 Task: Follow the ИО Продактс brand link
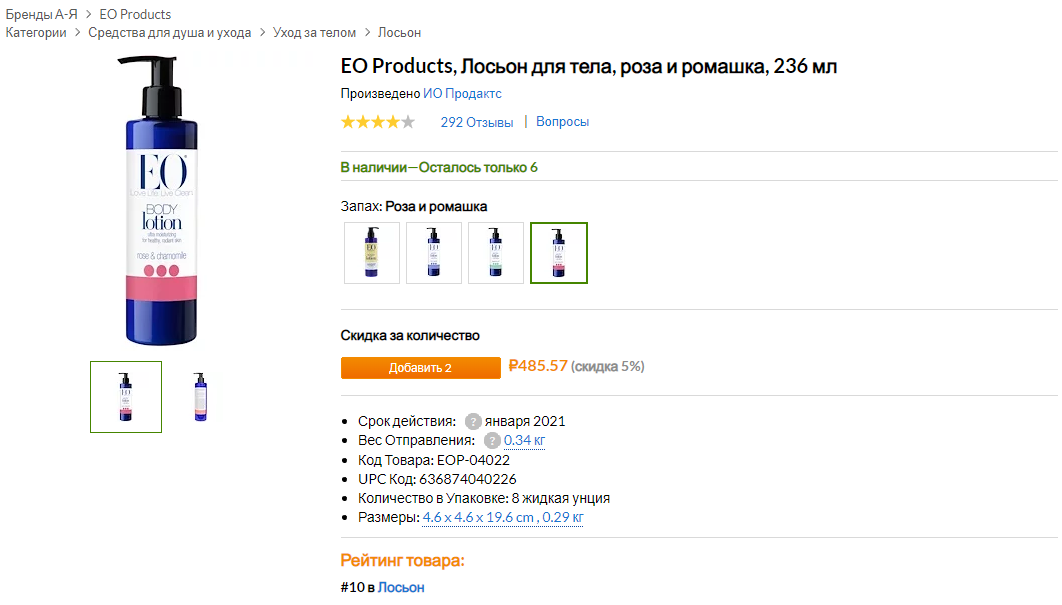(462, 94)
